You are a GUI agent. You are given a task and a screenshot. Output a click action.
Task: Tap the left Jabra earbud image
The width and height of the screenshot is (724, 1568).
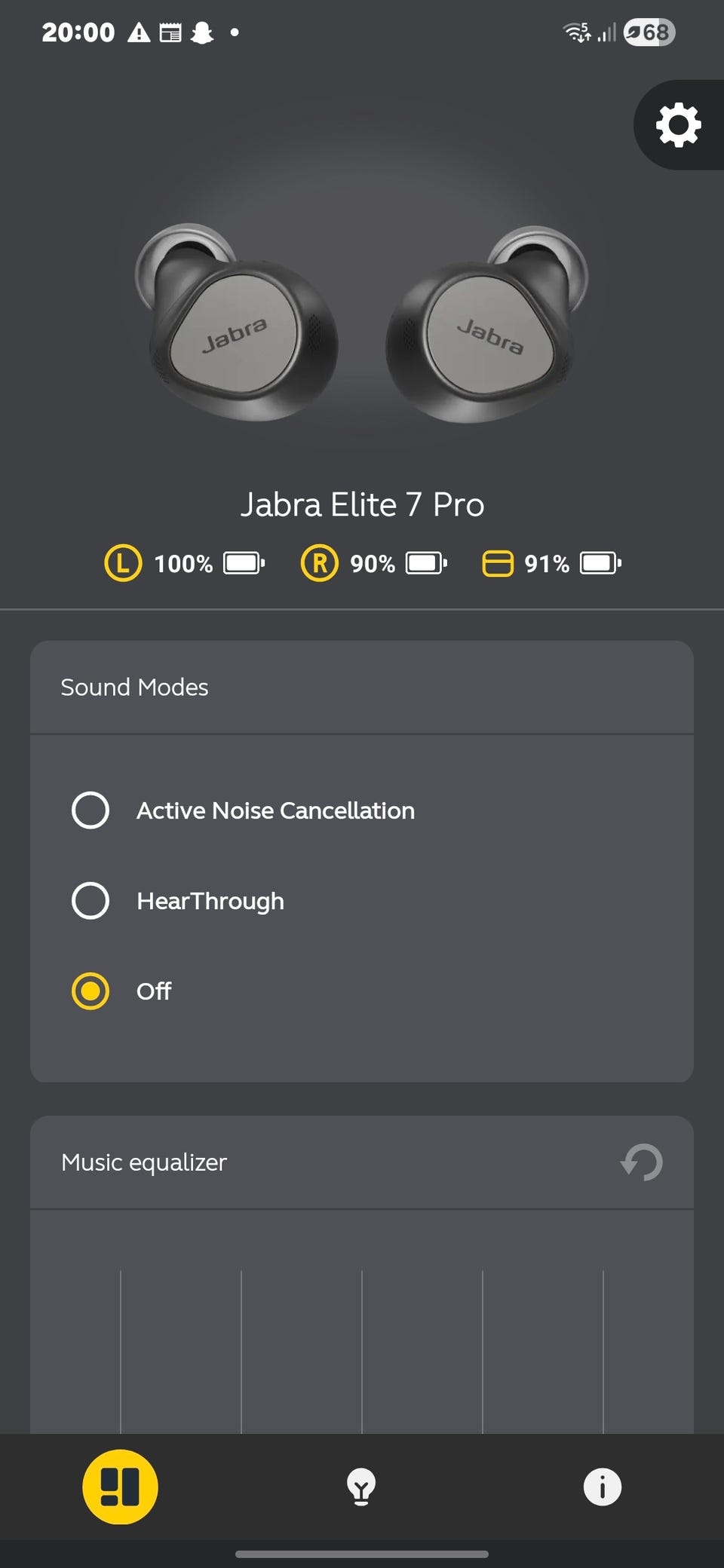coord(236,322)
